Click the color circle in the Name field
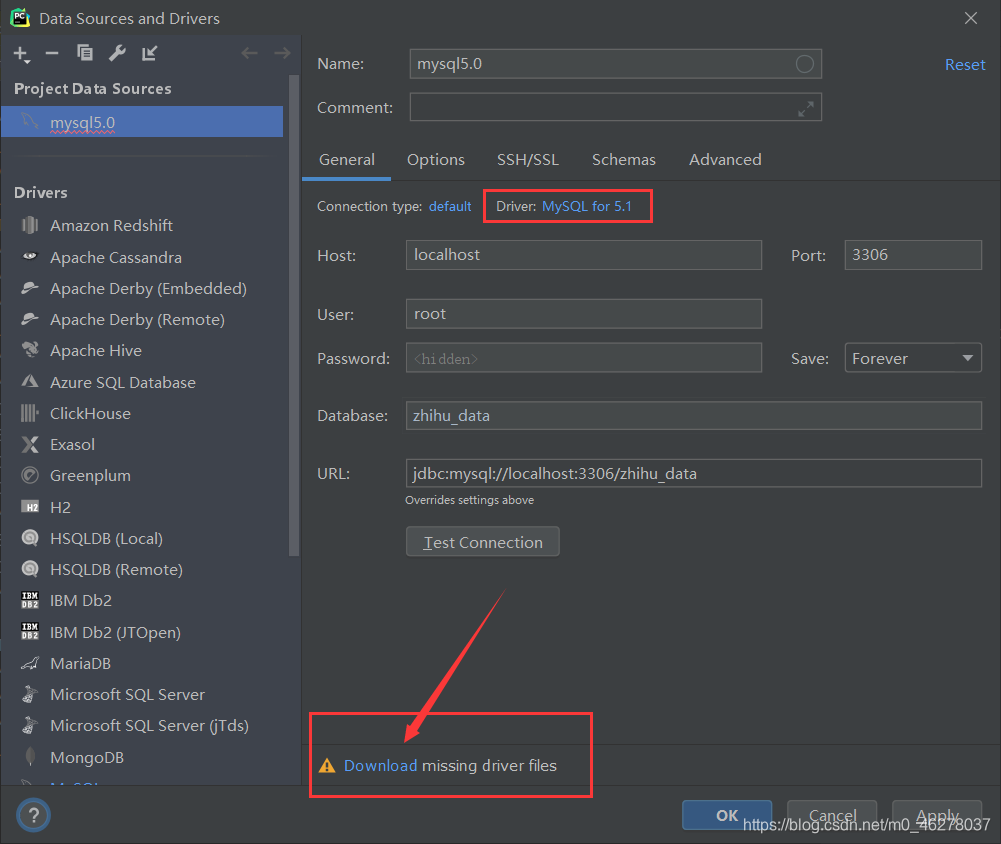The height and width of the screenshot is (844, 1001). (804, 64)
